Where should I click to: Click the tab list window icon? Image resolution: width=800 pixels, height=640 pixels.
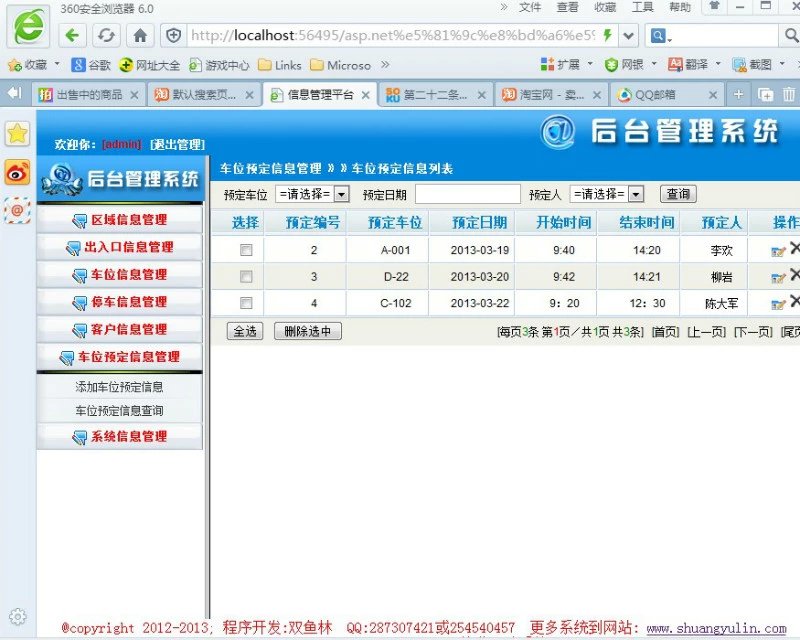pos(765,94)
